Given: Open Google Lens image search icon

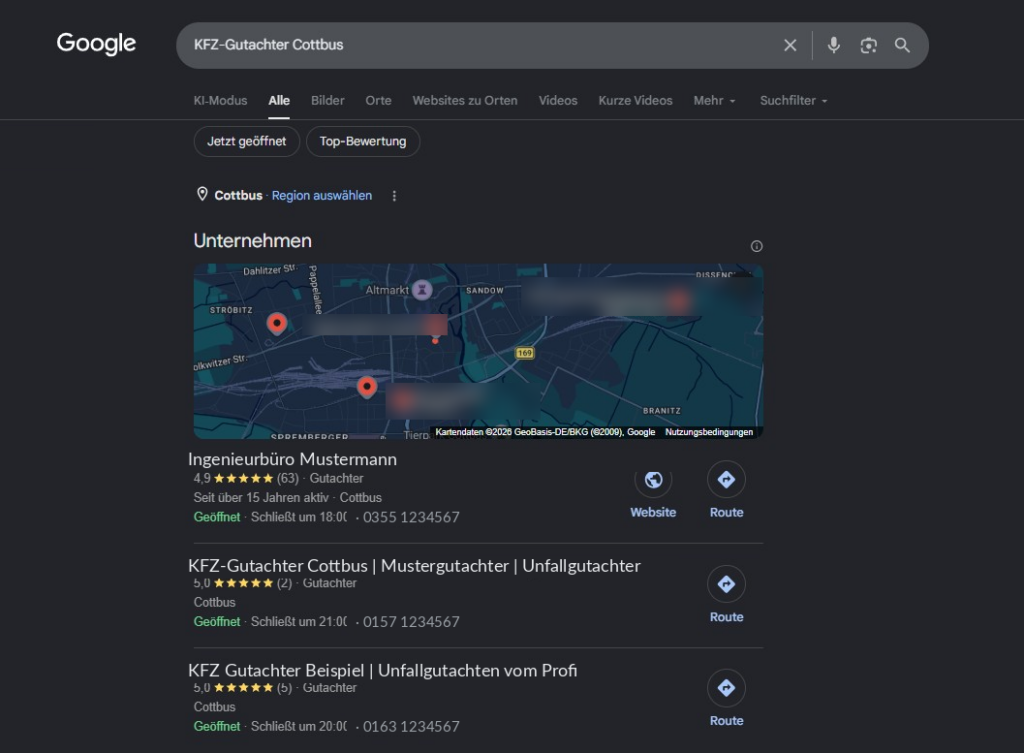Looking at the screenshot, I should pyautogui.click(x=868, y=45).
